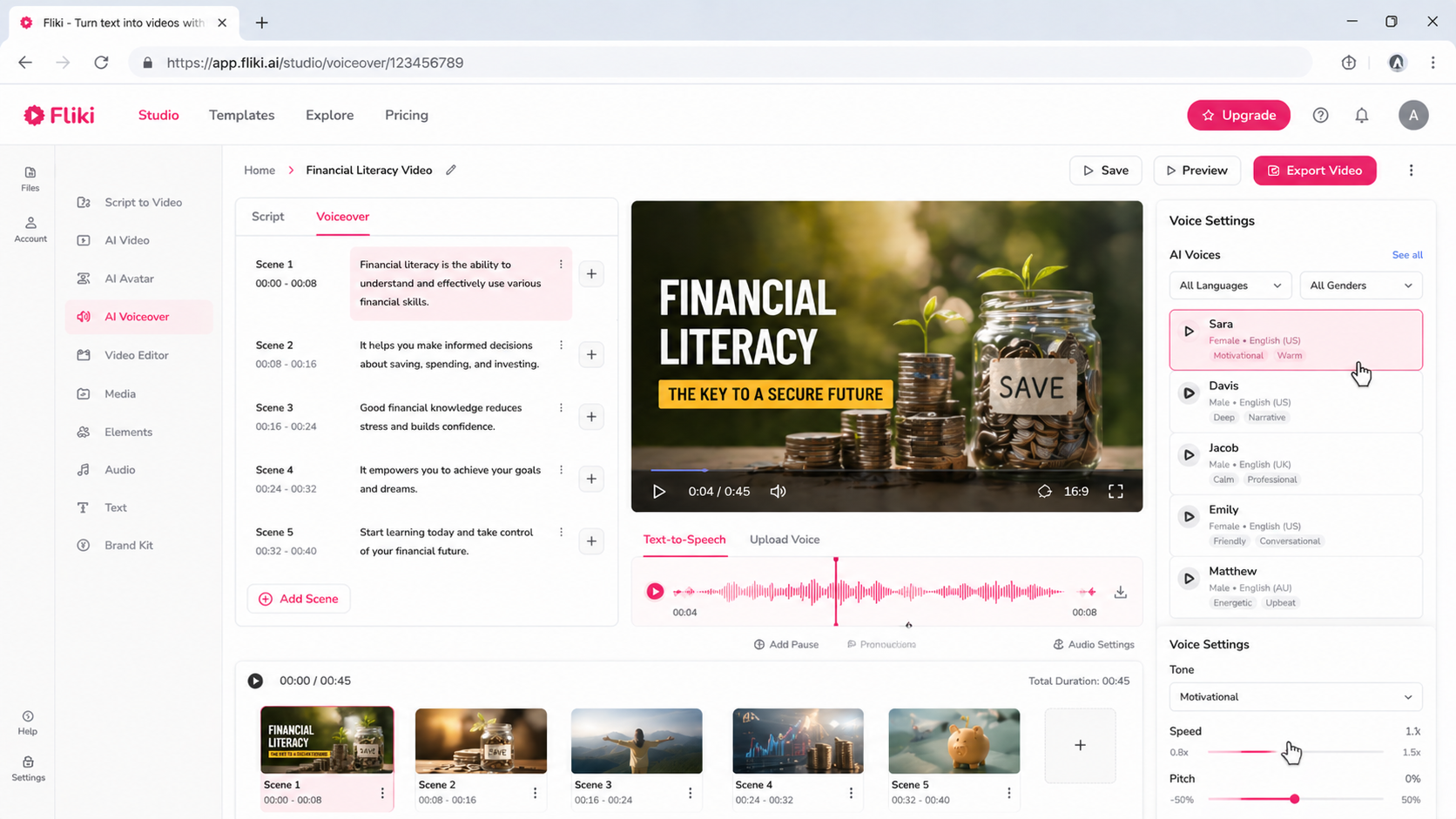
Task: Switch to the Upload Voice tab
Action: click(785, 540)
